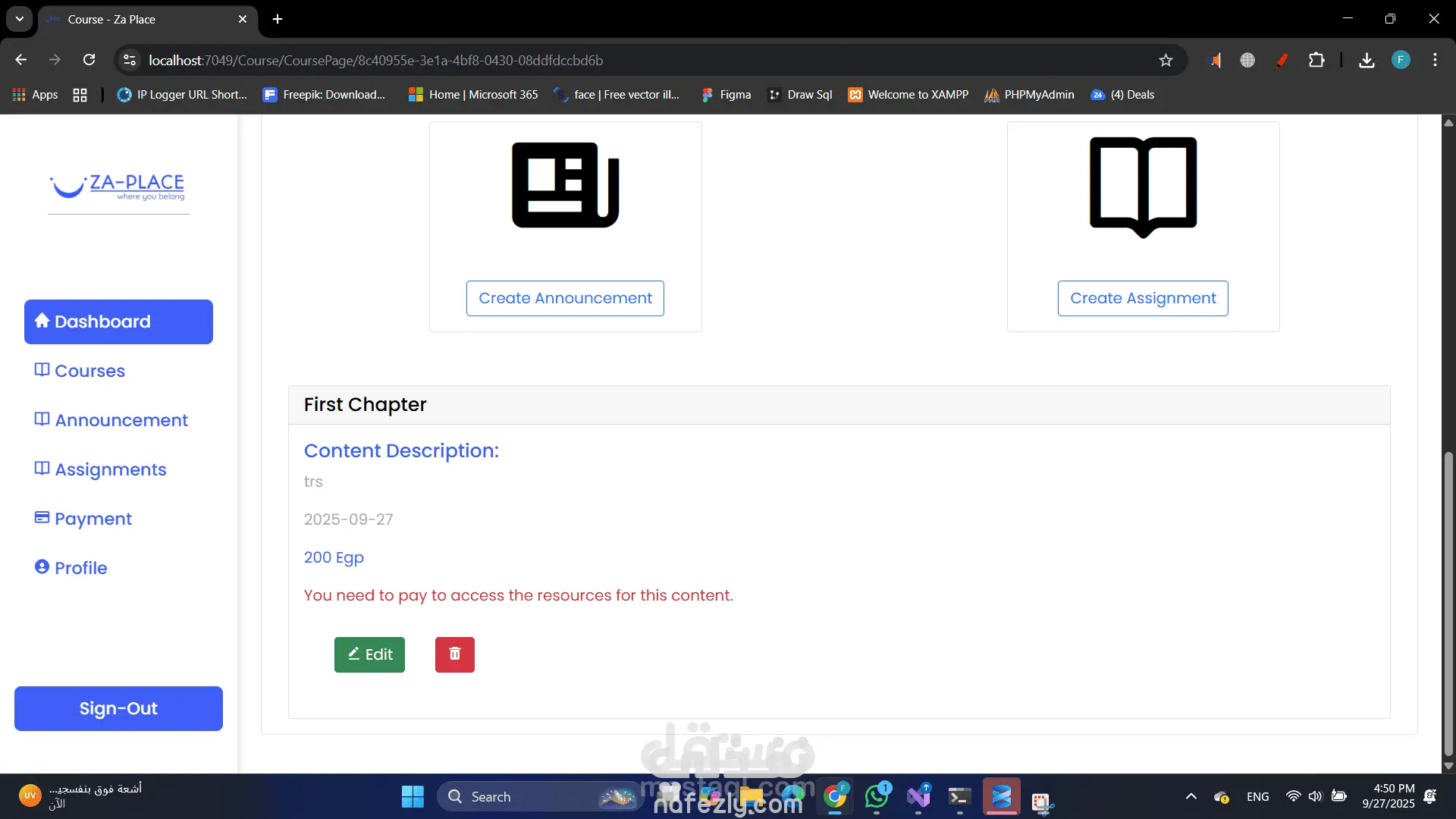Screen dimensions: 1456x819
Task: Bookmark this page with star icon
Action: pyautogui.click(x=1166, y=60)
